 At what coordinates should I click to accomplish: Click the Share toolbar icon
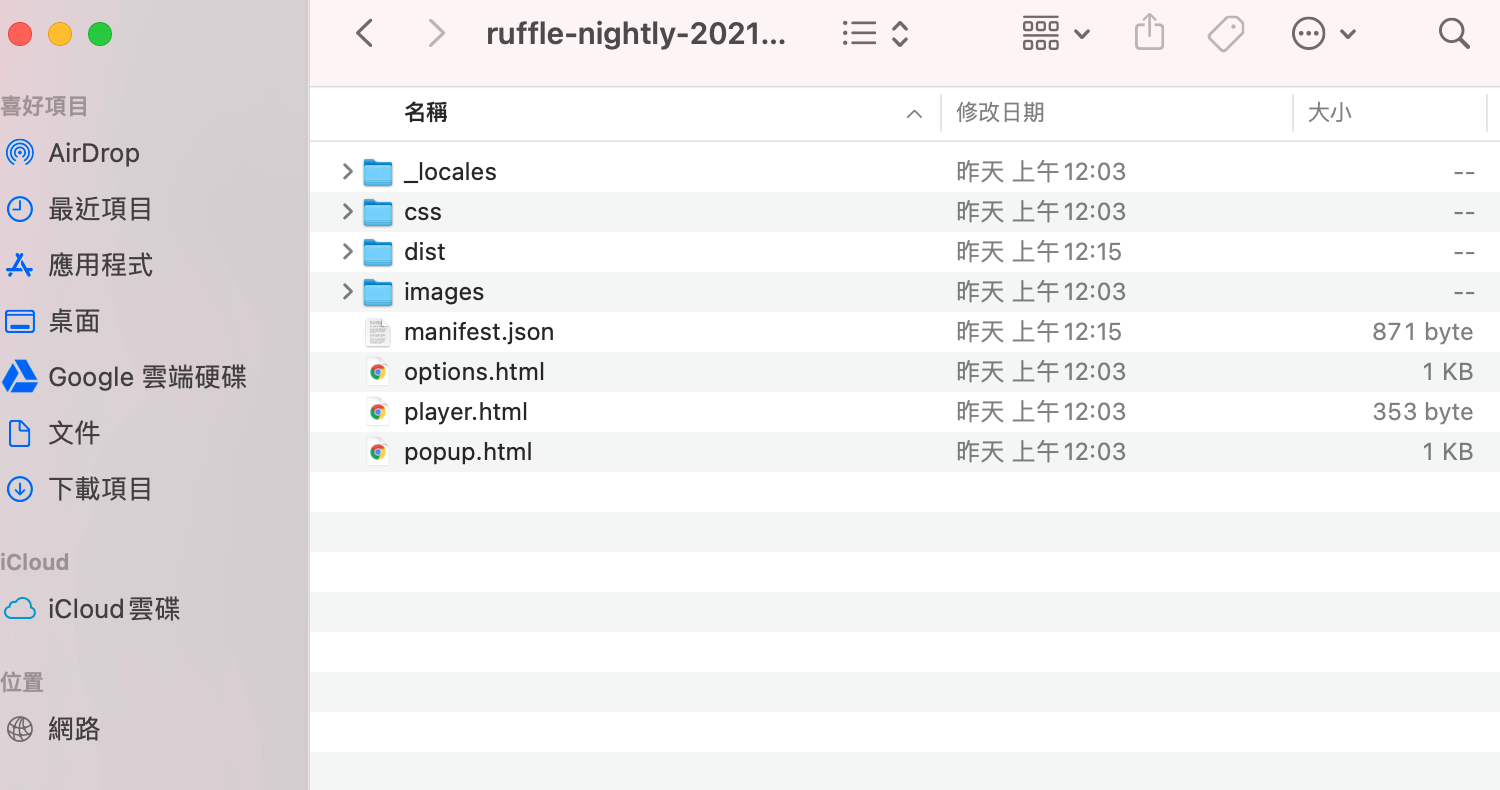[1150, 34]
